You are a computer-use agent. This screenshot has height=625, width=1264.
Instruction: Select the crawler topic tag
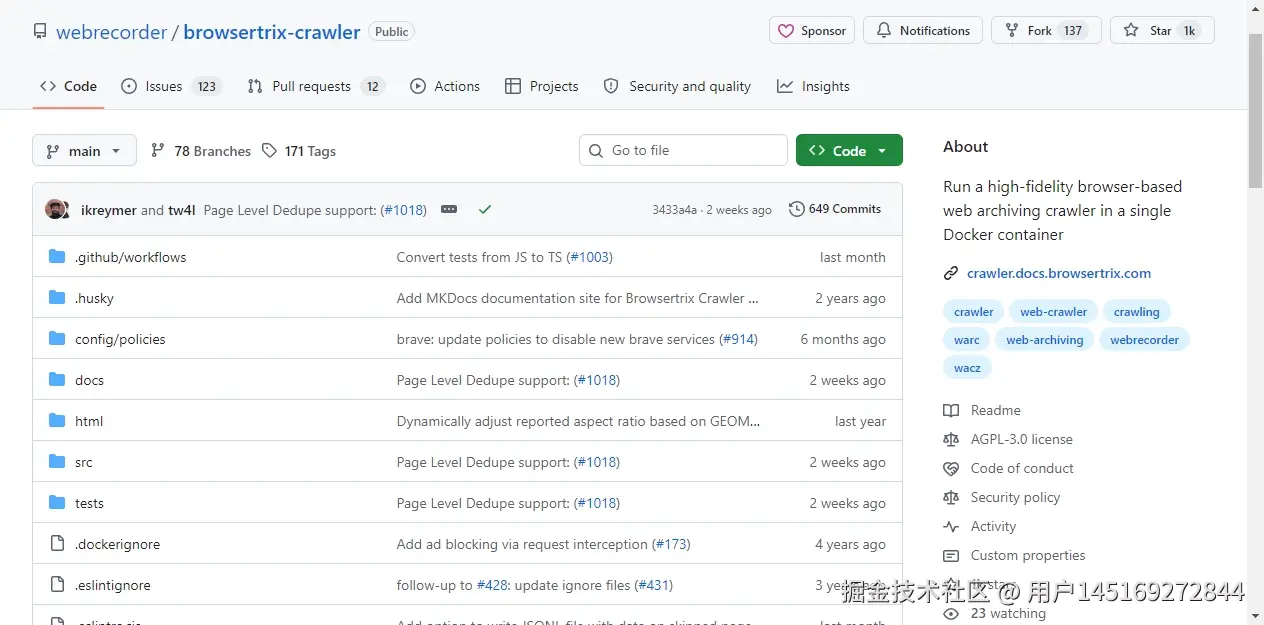coord(974,312)
